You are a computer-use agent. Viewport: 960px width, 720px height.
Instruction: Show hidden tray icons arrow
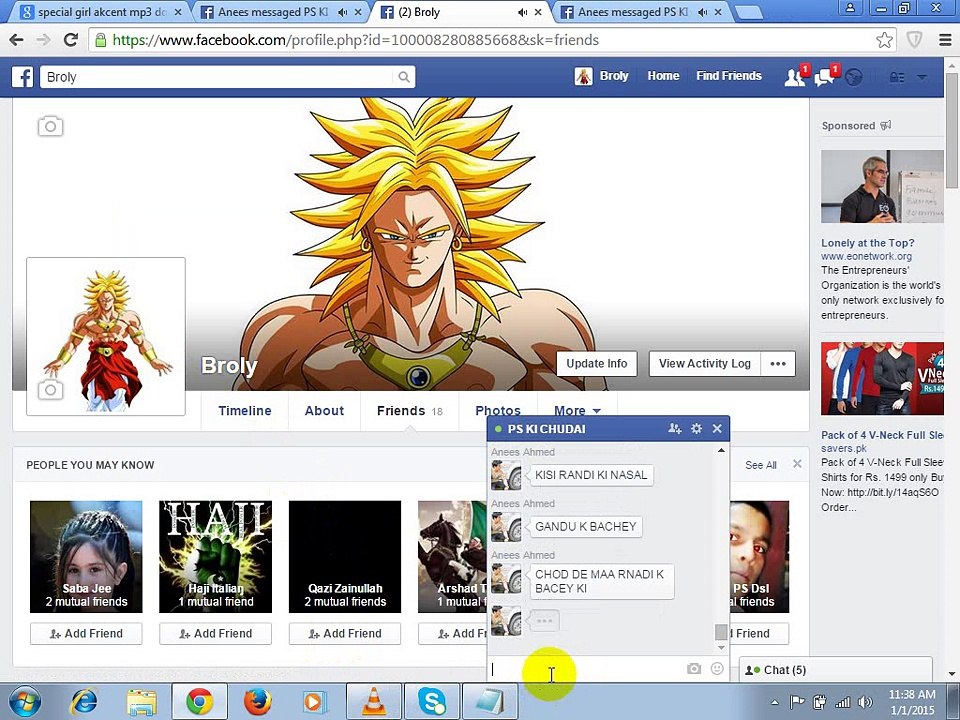coord(774,702)
